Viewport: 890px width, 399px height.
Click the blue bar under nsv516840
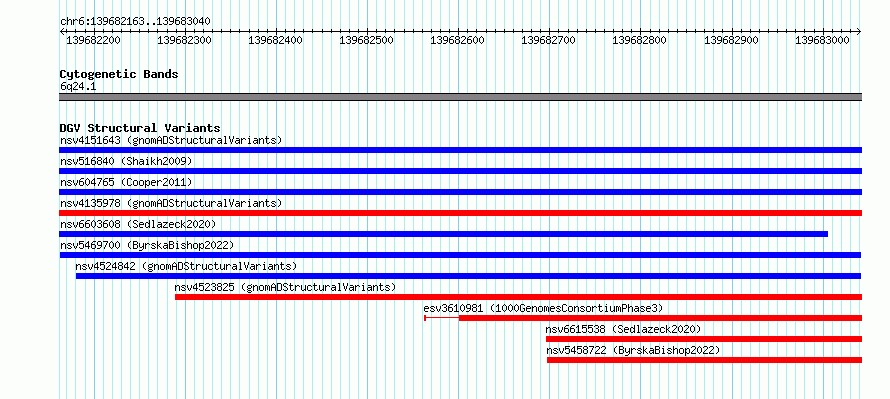tap(460, 171)
